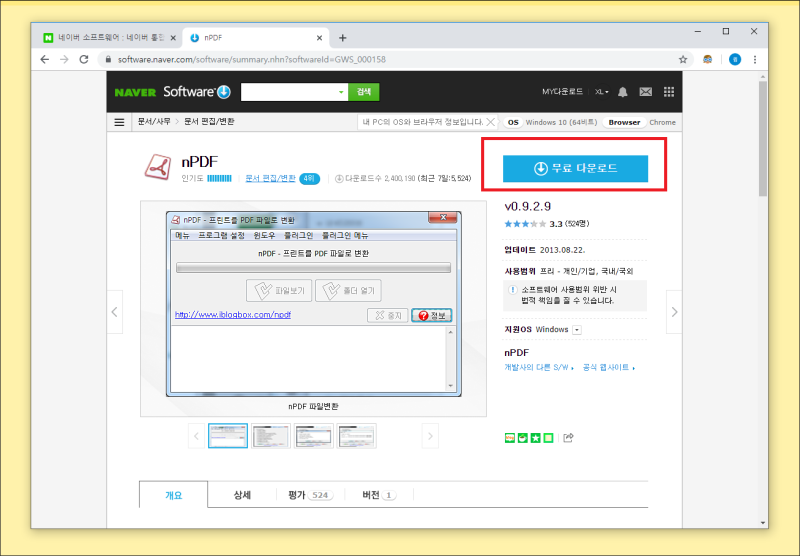
Task: Click the green 검색 search button
Action: click(364, 92)
